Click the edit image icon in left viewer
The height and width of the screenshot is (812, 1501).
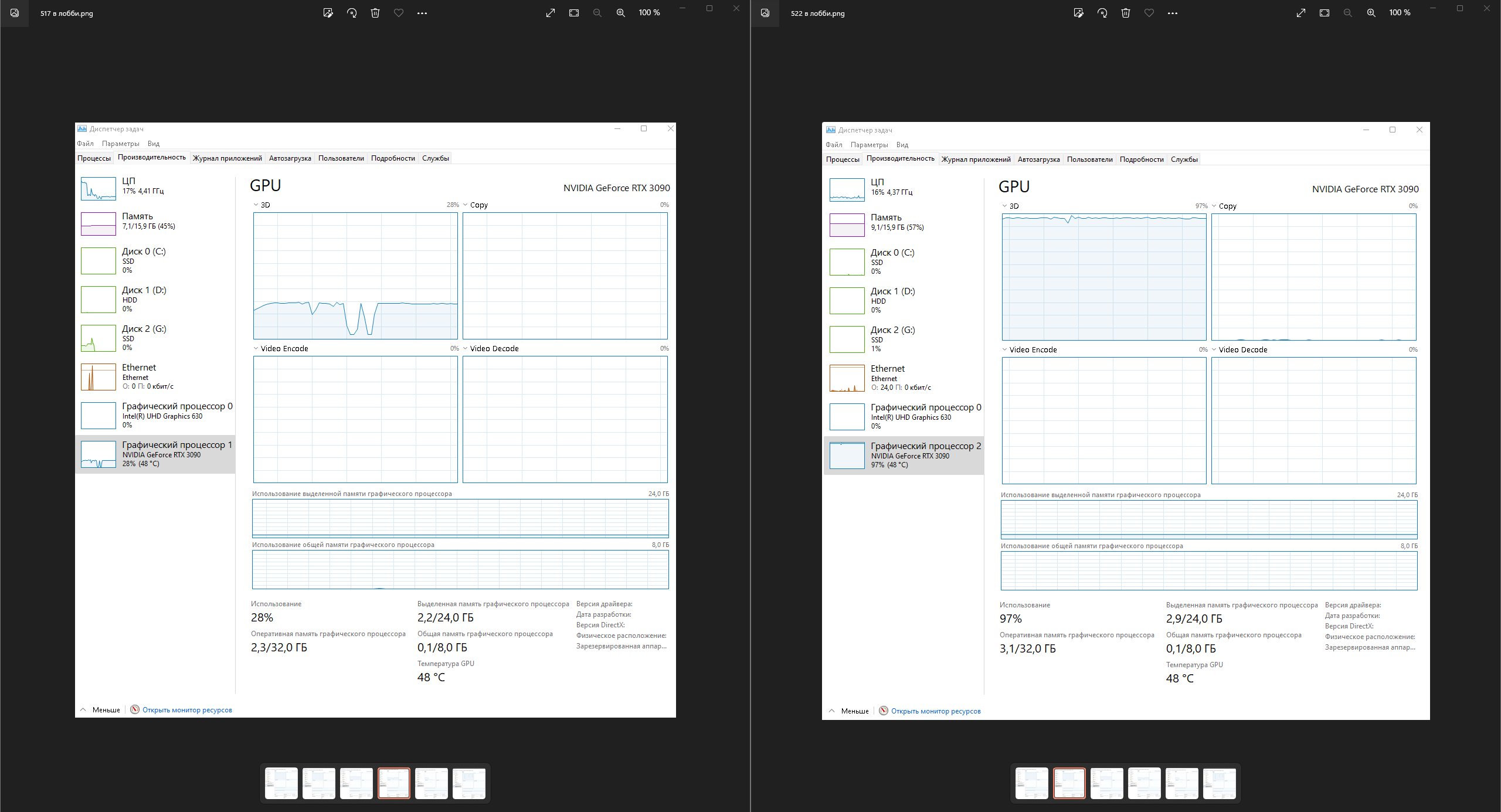(328, 13)
